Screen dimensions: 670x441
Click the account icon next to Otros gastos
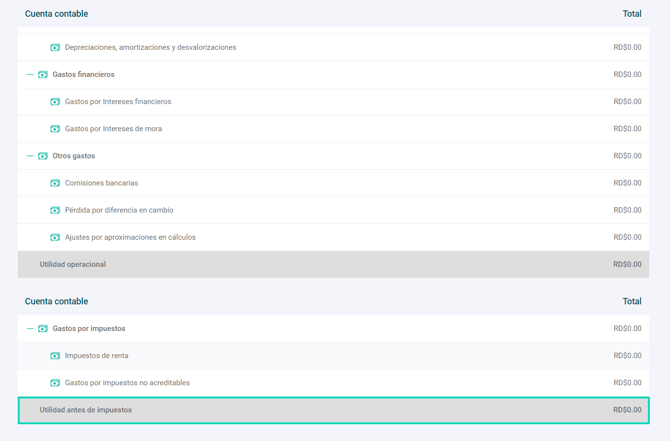tap(43, 156)
